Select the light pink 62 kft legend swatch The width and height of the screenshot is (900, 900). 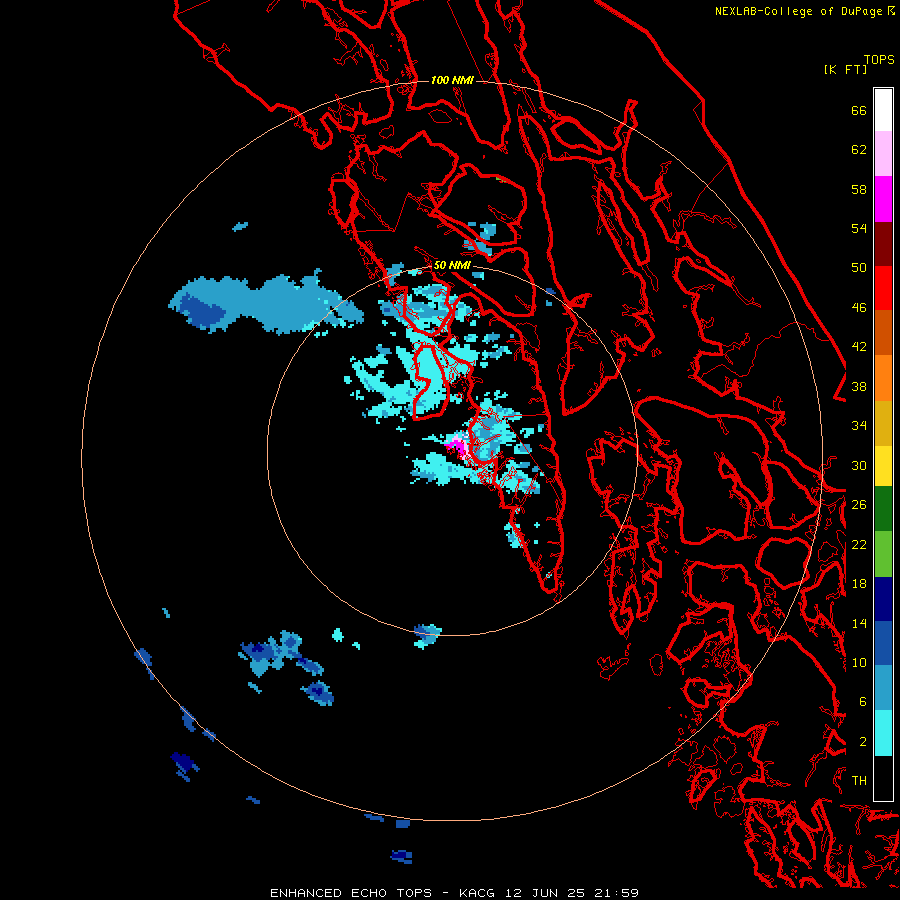point(883,154)
